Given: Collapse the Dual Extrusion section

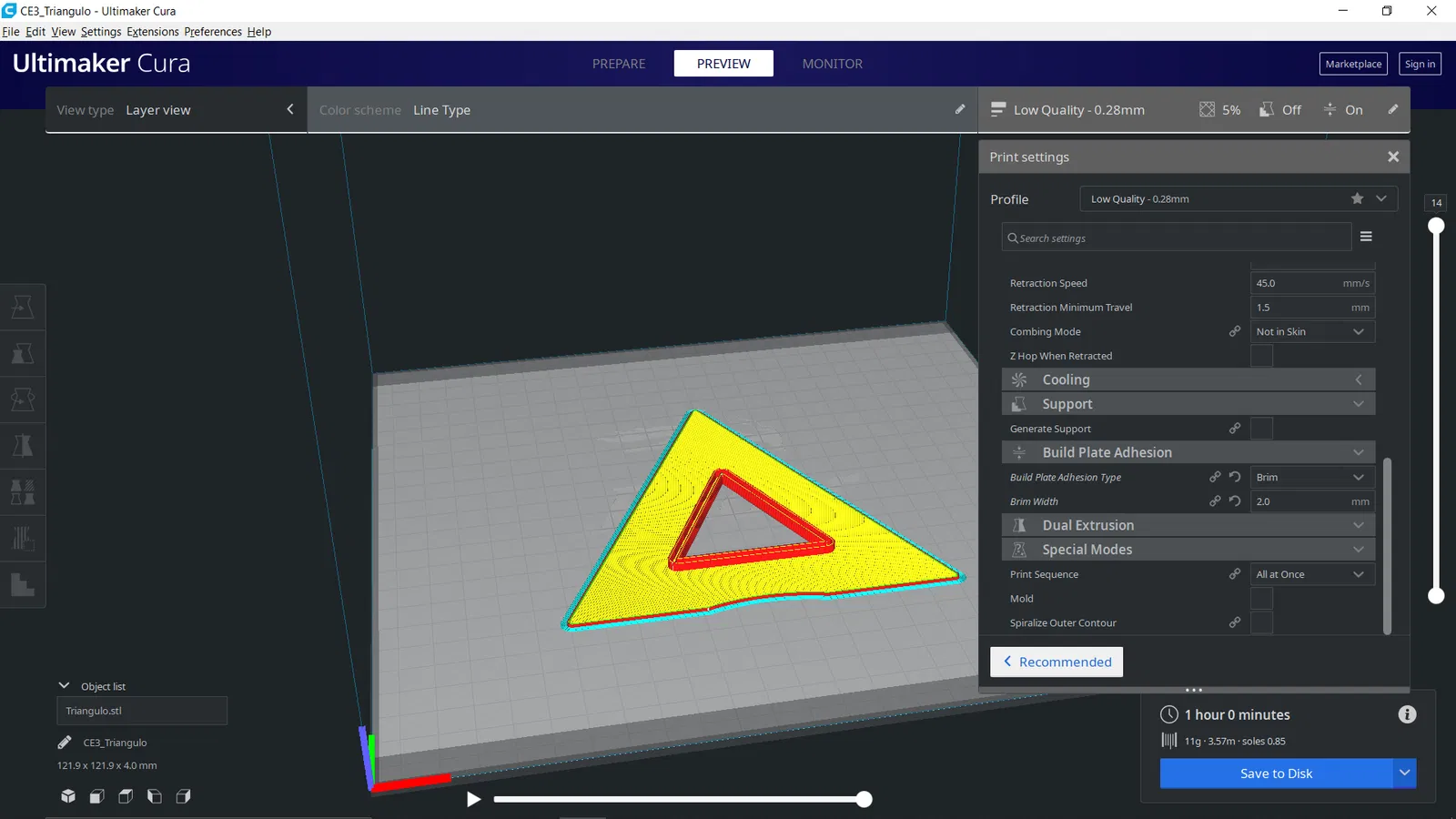Looking at the screenshot, I should pos(1188,525).
